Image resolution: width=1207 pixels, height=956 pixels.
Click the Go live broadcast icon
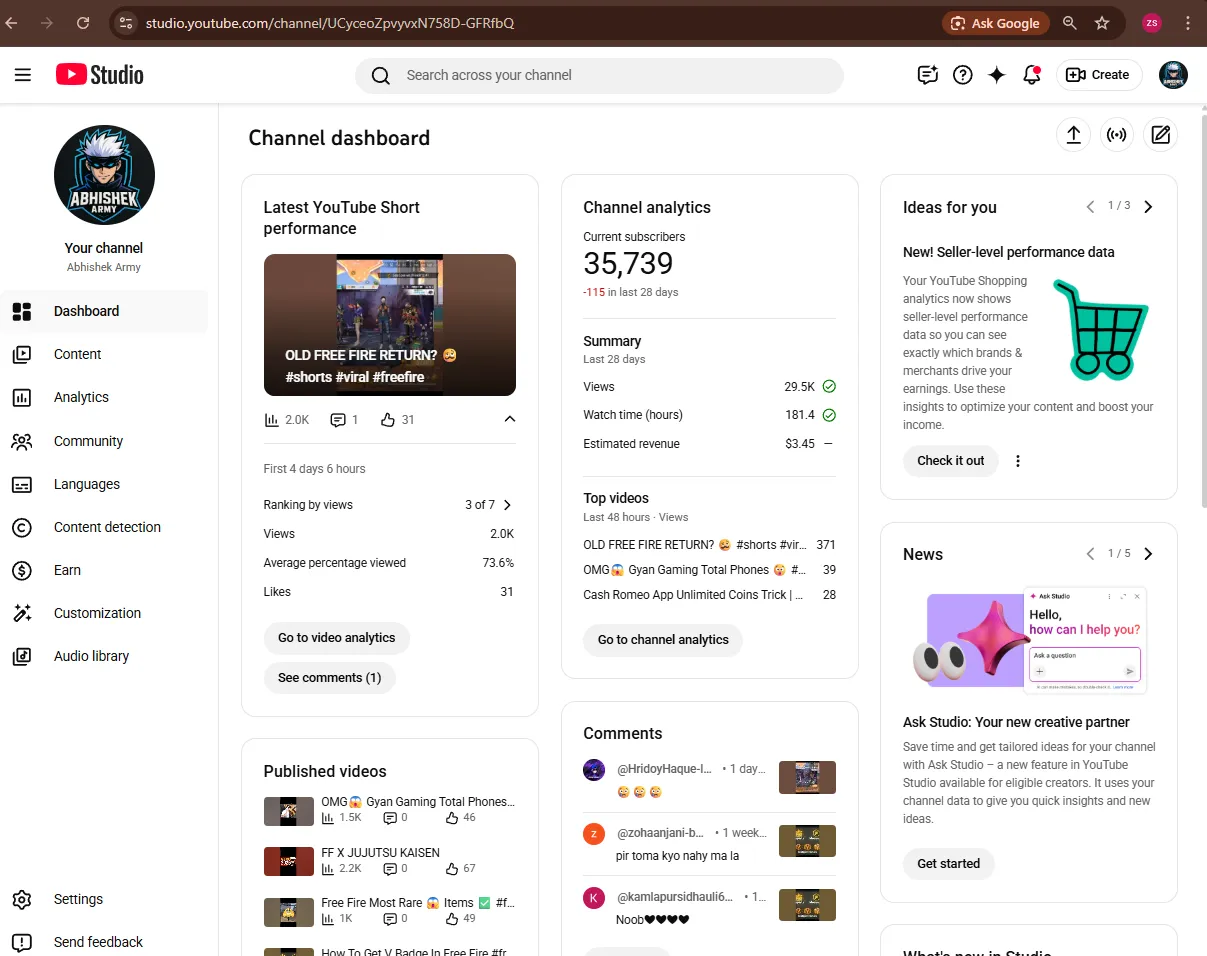point(1117,135)
